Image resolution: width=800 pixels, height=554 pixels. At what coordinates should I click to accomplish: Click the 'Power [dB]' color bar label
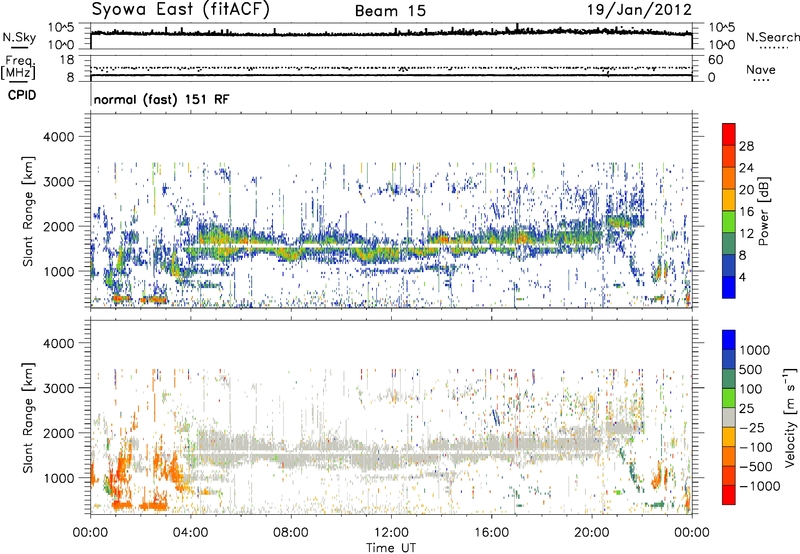(x=764, y=211)
